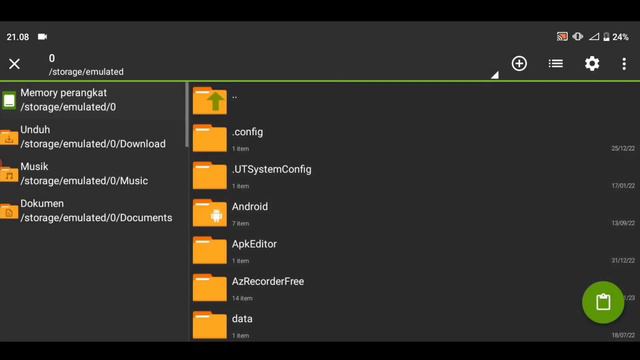The width and height of the screenshot is (640, 360).
Task: Open the three-dot overflow menu
Action: click(624, 64)
